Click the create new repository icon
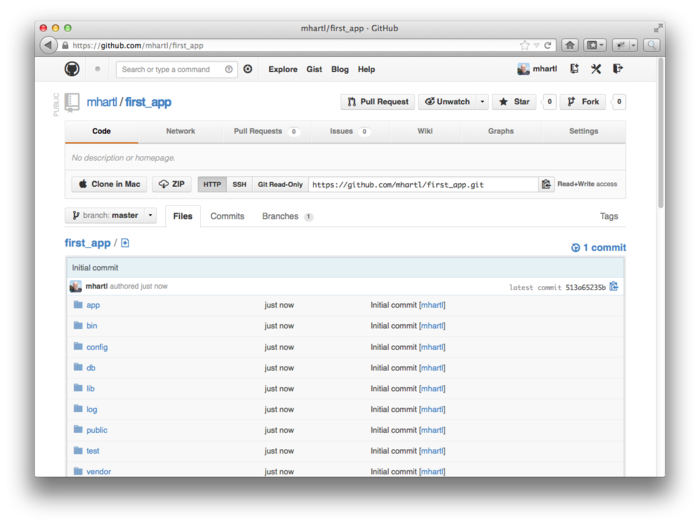 [x=575, y=69]
